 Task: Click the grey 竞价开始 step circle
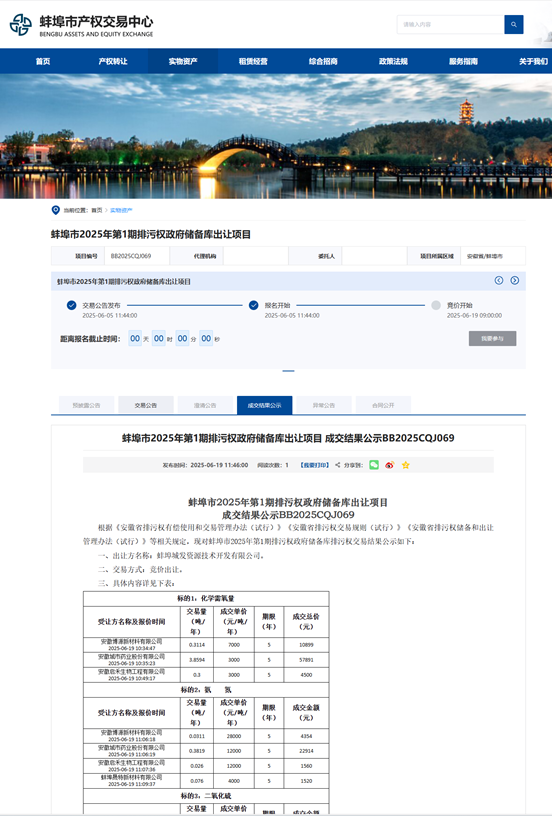tap(436, 305)
